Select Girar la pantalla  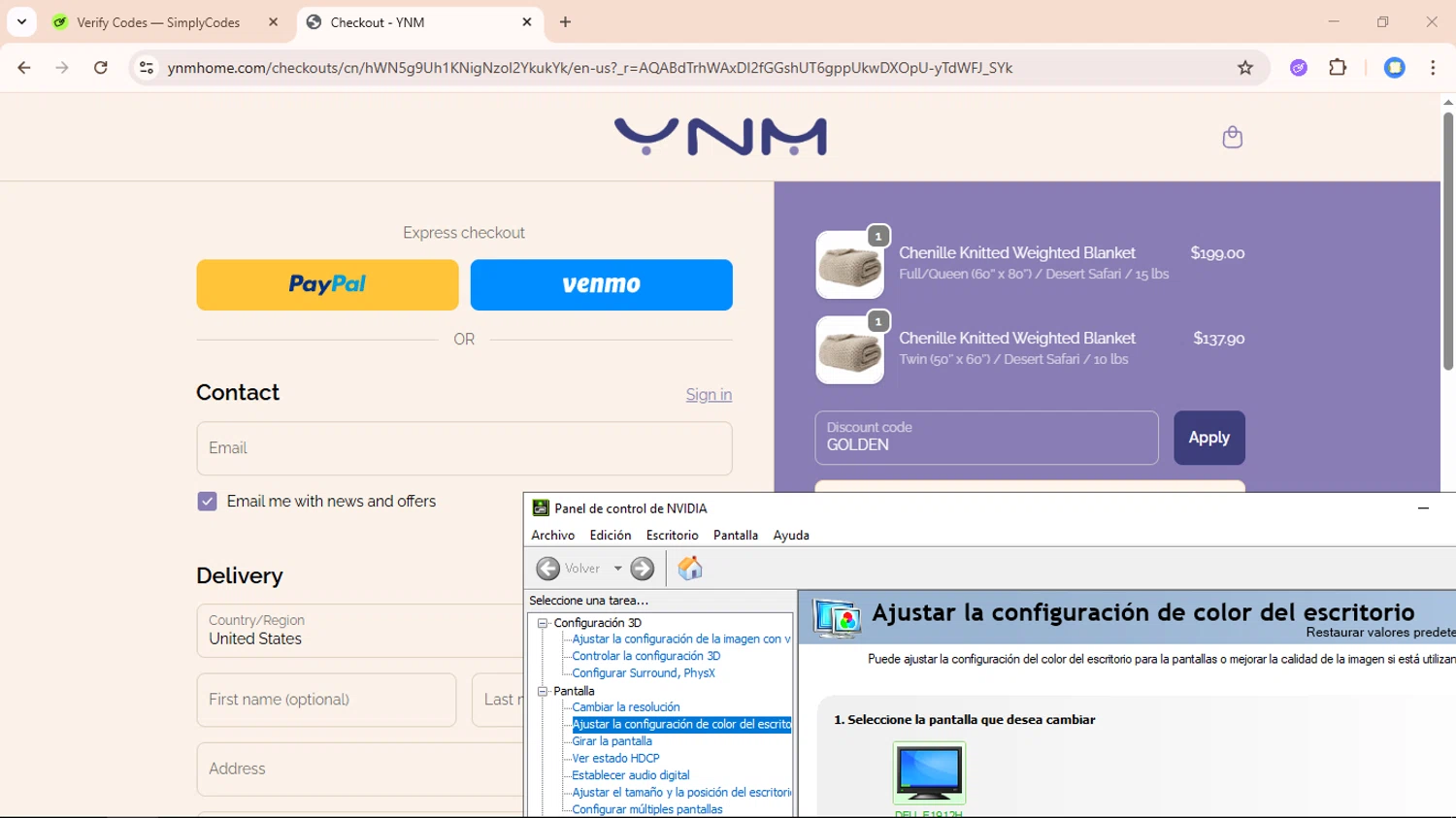(x=612, y=741)
